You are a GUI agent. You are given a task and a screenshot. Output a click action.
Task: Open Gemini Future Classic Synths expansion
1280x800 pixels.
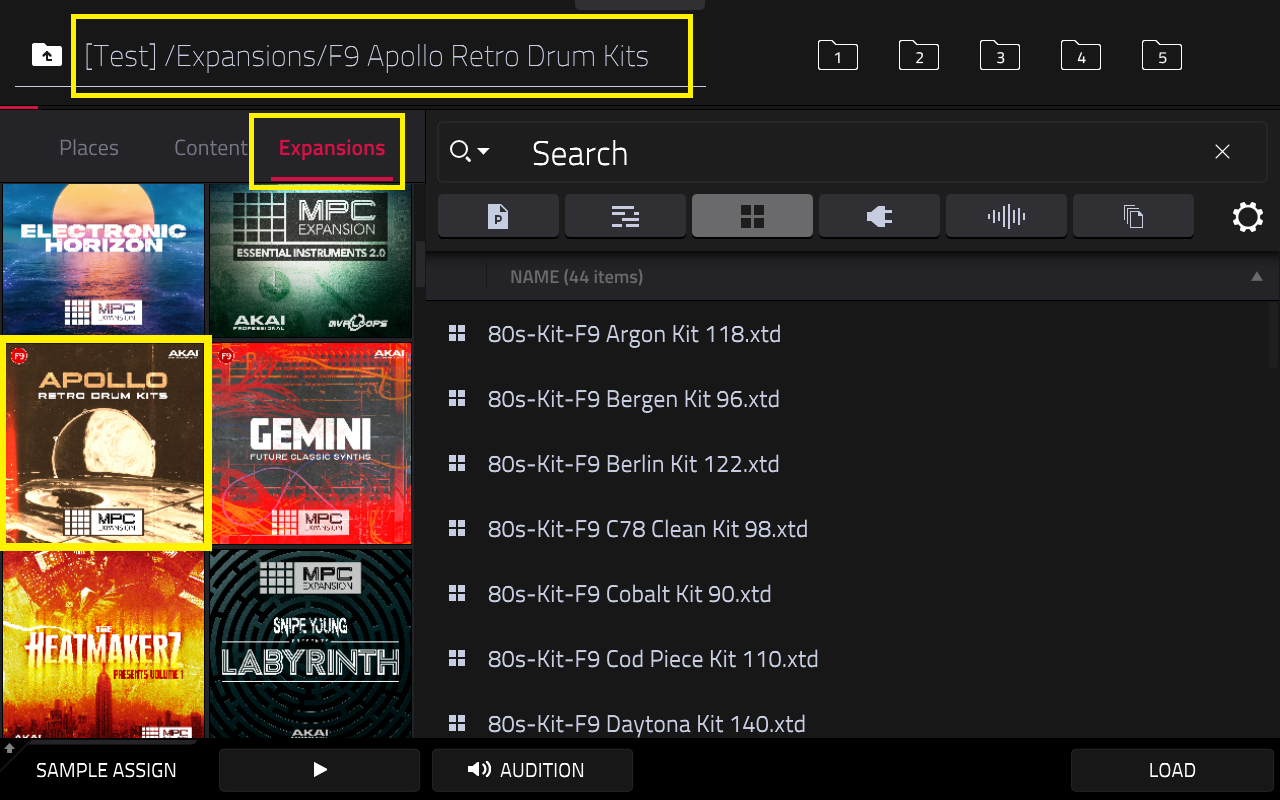coord(310,443)
